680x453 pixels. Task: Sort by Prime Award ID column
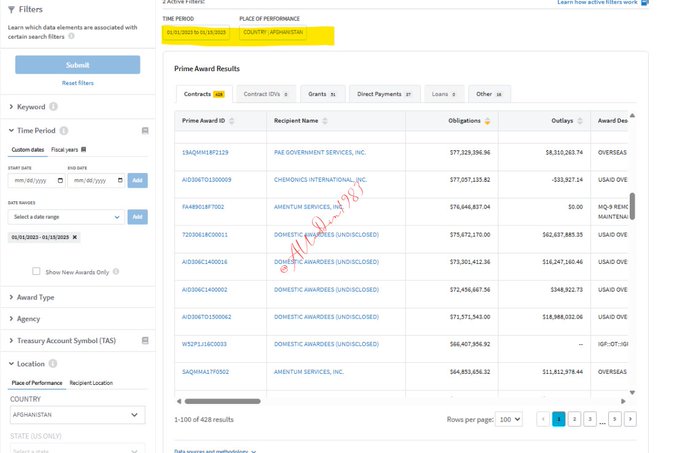[231, 121]
